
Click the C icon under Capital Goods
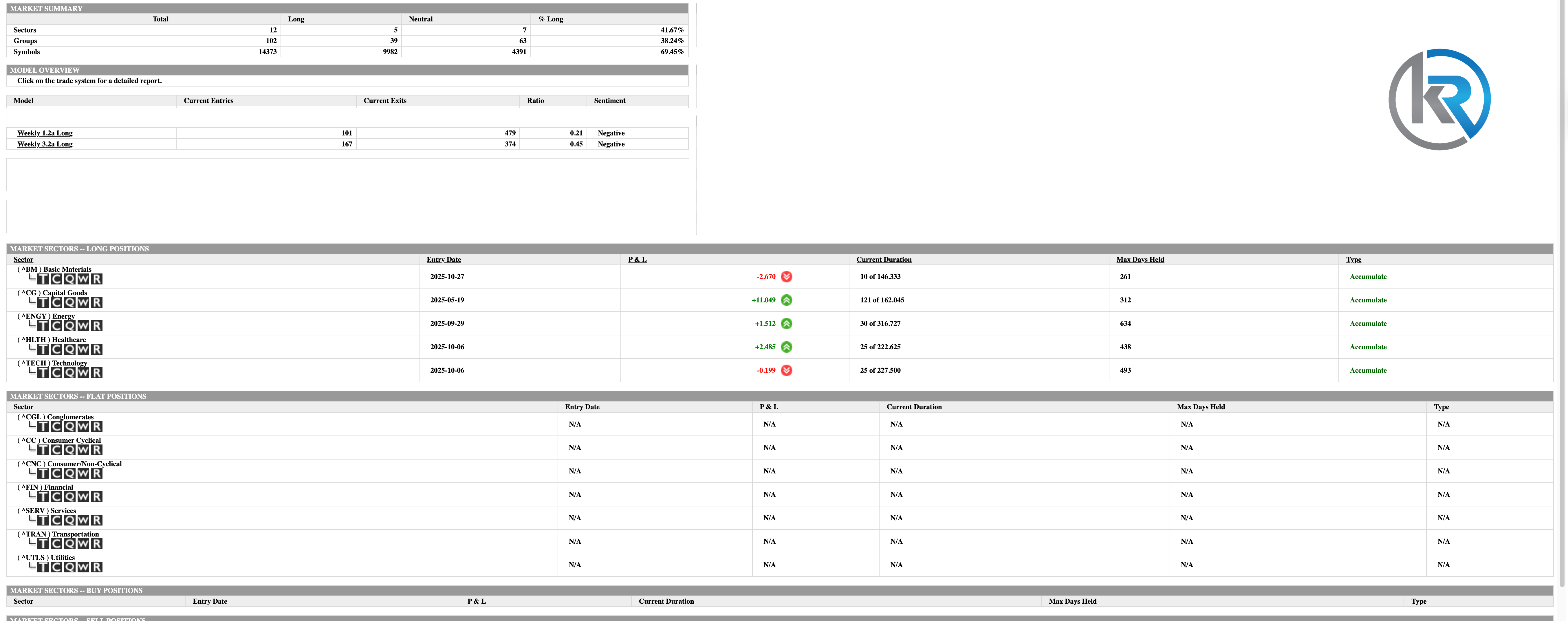[57, 303]
